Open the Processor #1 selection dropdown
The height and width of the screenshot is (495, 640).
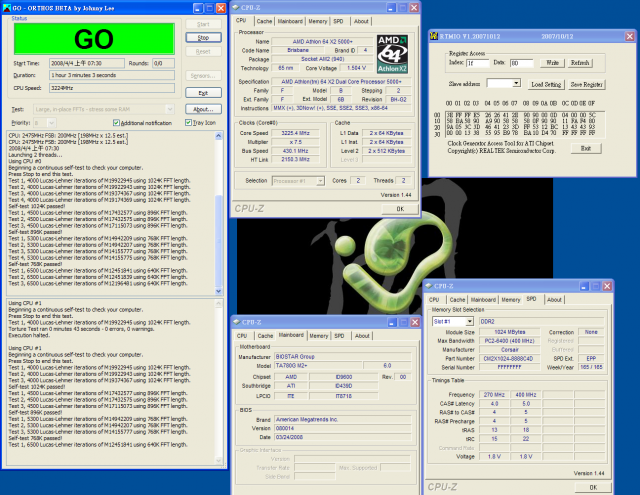320,181
